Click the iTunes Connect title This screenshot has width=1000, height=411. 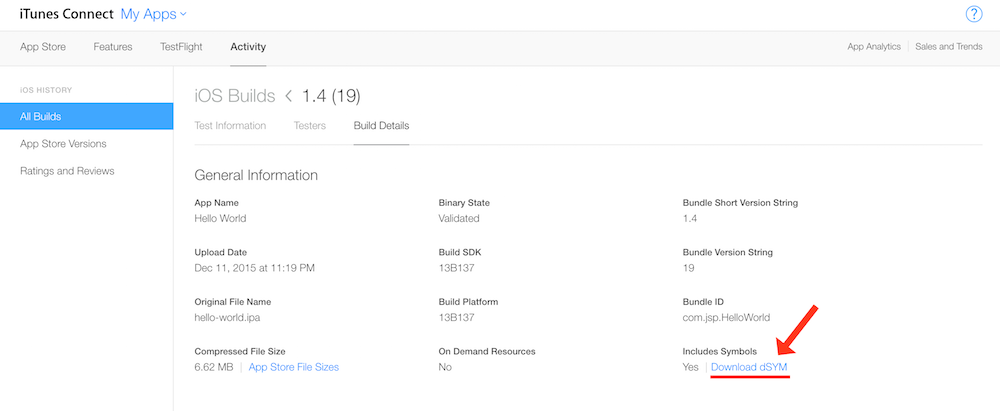[x=67, y=14]
